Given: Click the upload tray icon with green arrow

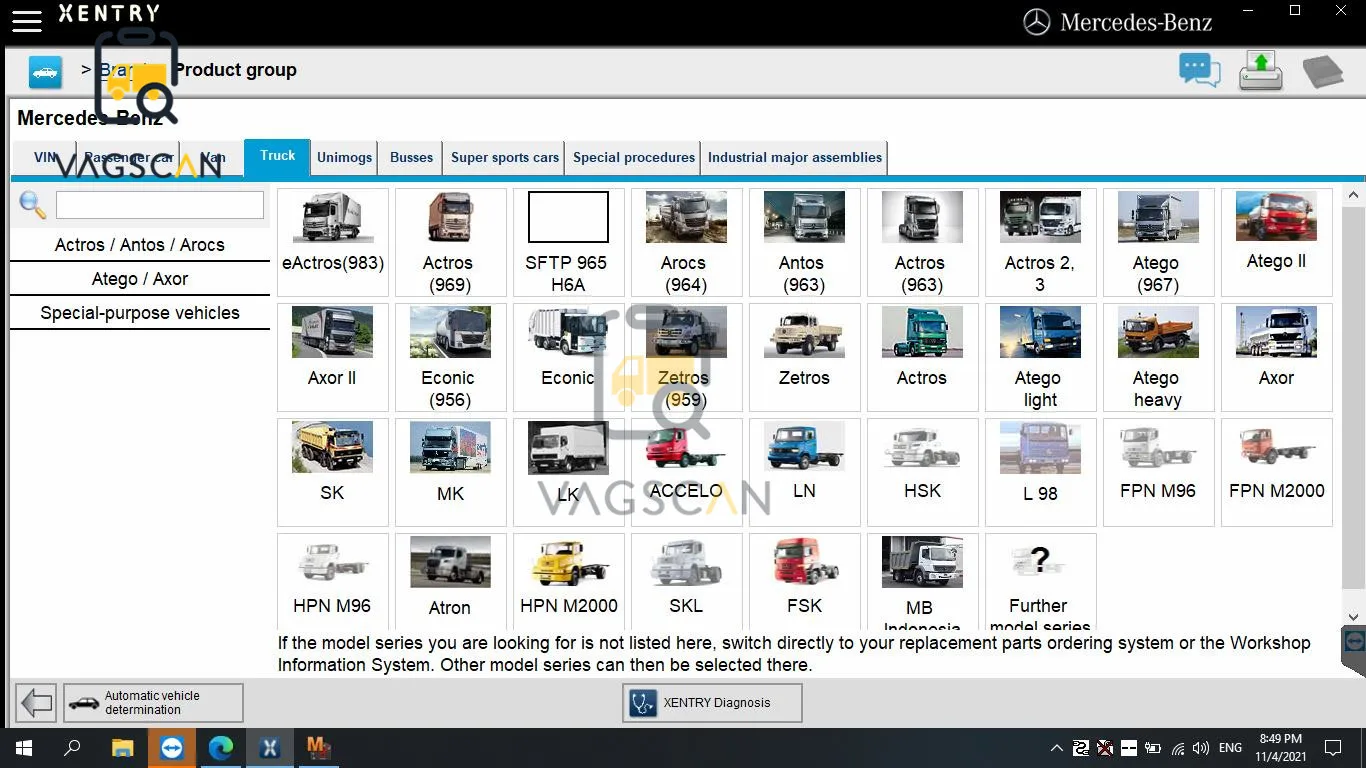Looking at the screenshot, I should pyautogui.click(x=1261, y=71).
